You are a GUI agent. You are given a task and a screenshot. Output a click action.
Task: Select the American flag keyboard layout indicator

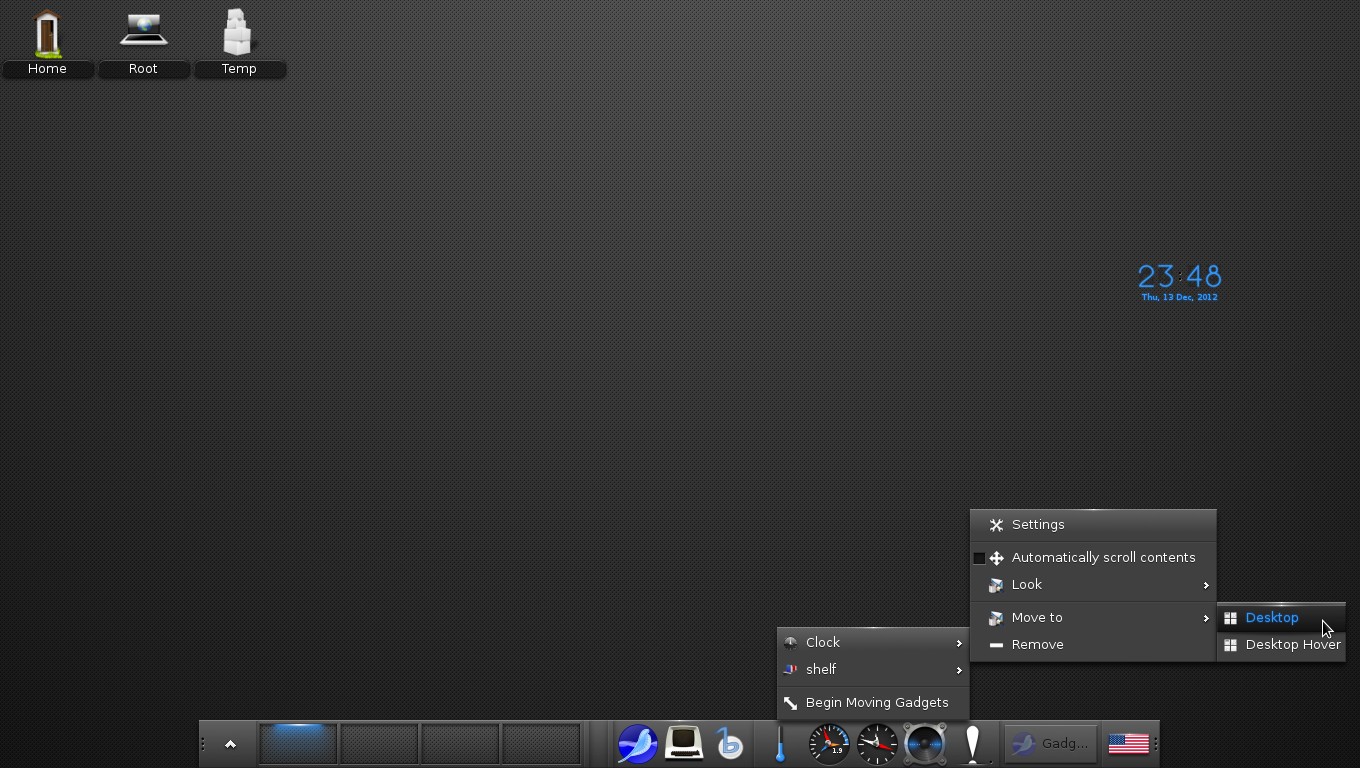point(1129,744)
